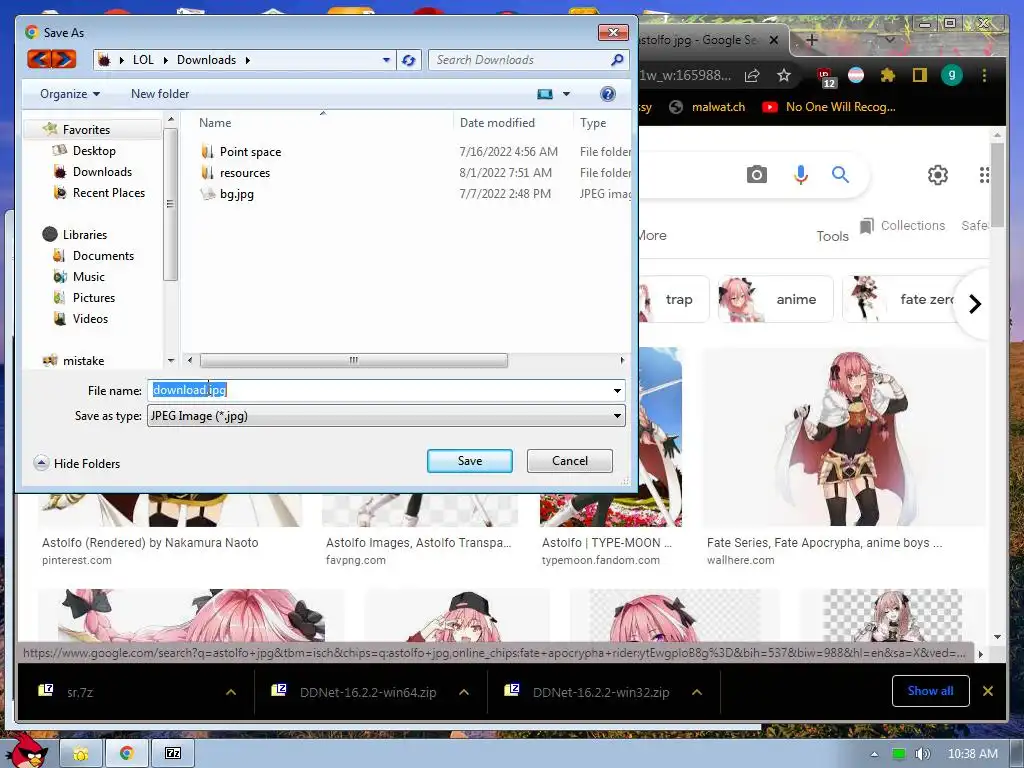Screen dimensions: 1024x768
Task: Expand DDNet-16.2.2-win64.zip download options
Action: 464,692
